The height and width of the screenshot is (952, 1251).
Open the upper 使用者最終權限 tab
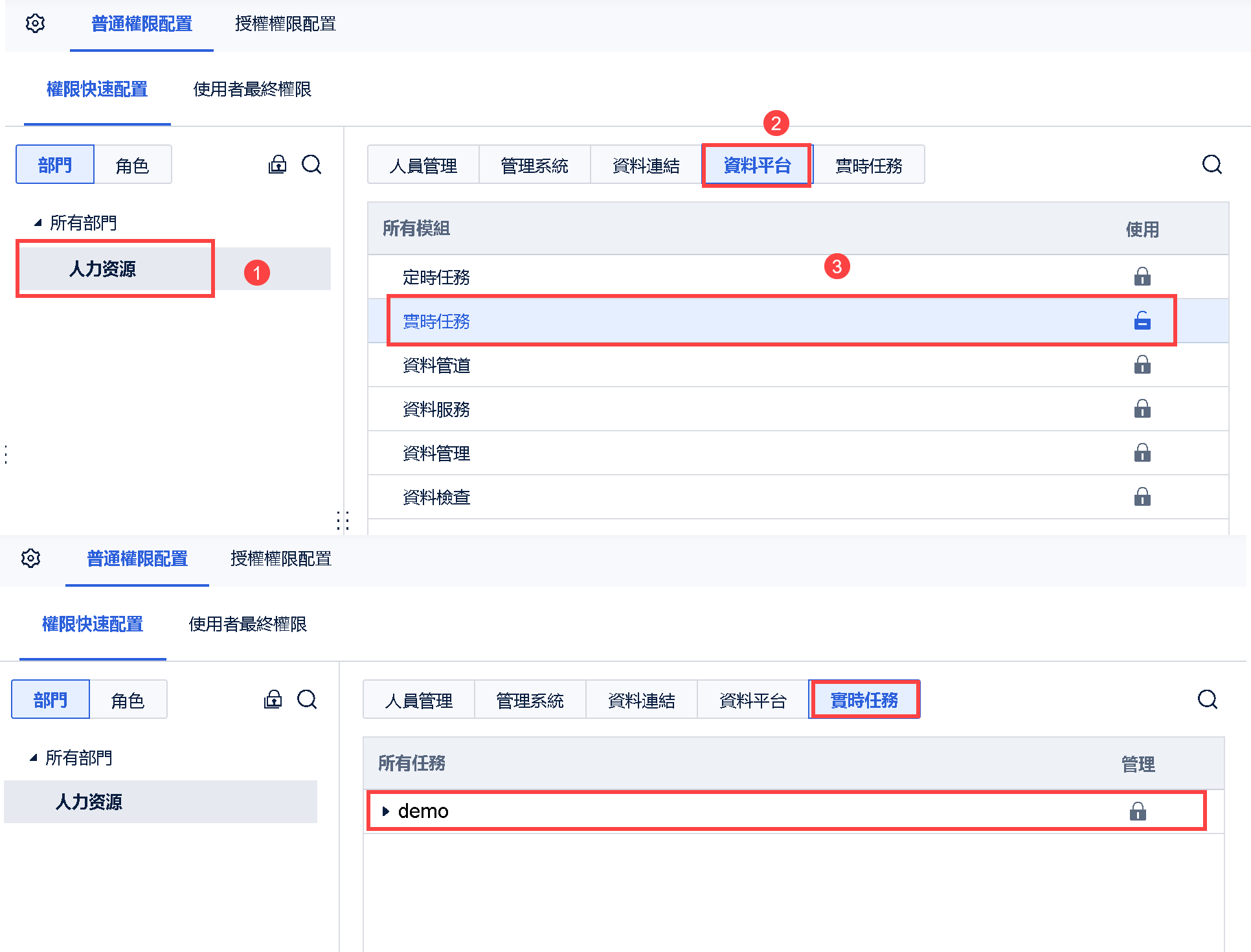point(252,89)
